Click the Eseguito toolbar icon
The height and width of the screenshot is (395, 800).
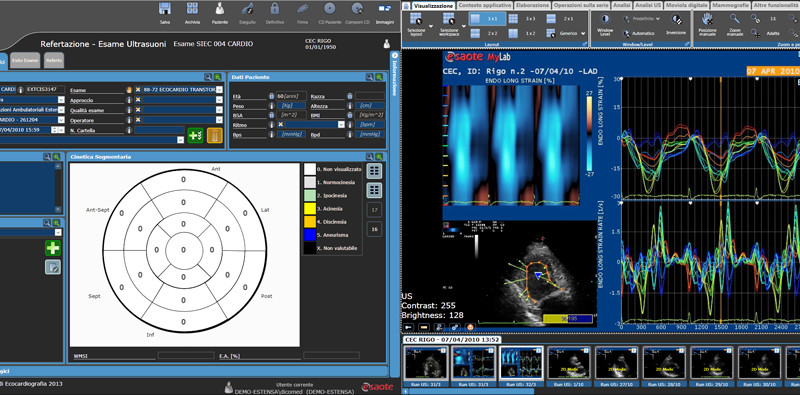(247, 9)
